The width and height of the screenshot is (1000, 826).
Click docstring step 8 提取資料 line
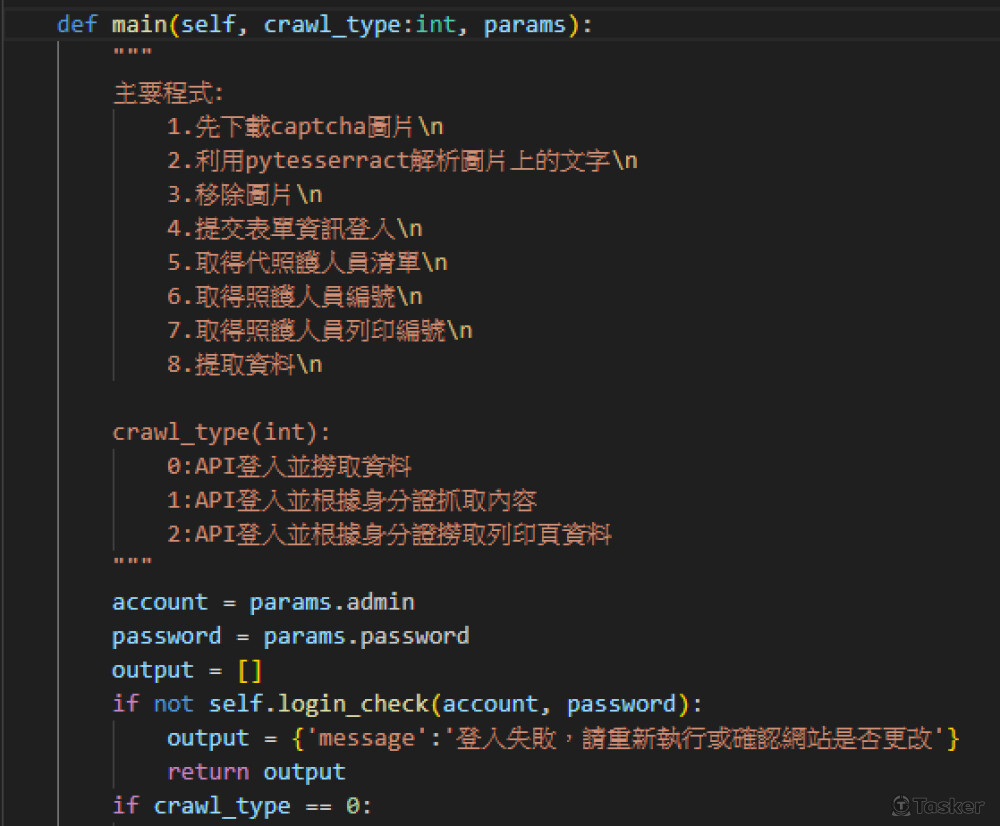tap(244, 365)
